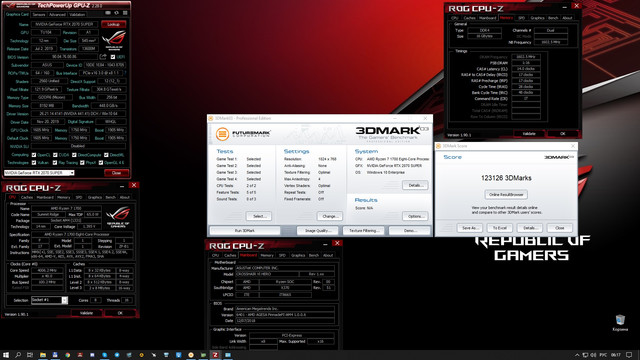Image resolution: width=640 pixels, height=360 pixels.
Task: Click the Lookup button in GPU-Z
Action: point(113,24)
